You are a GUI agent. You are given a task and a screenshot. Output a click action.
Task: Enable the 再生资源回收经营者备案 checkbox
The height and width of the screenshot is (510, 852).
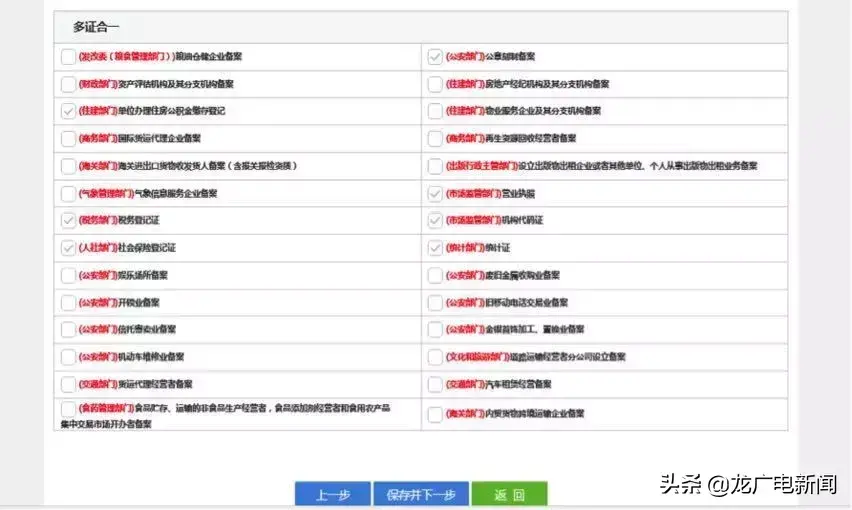coord(435,138)
